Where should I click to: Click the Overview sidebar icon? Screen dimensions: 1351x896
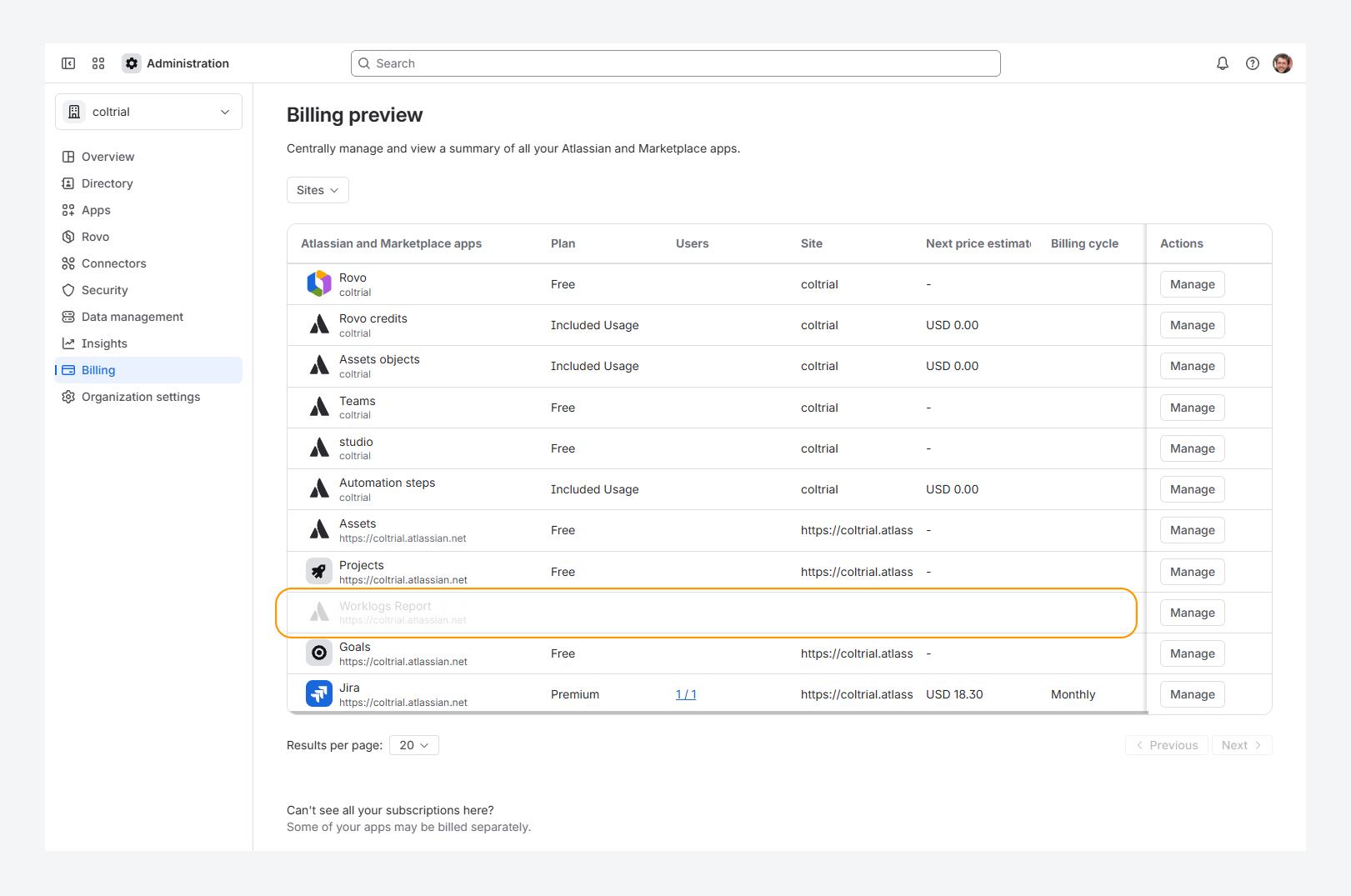pyautogui.click(x=68, y=157)
